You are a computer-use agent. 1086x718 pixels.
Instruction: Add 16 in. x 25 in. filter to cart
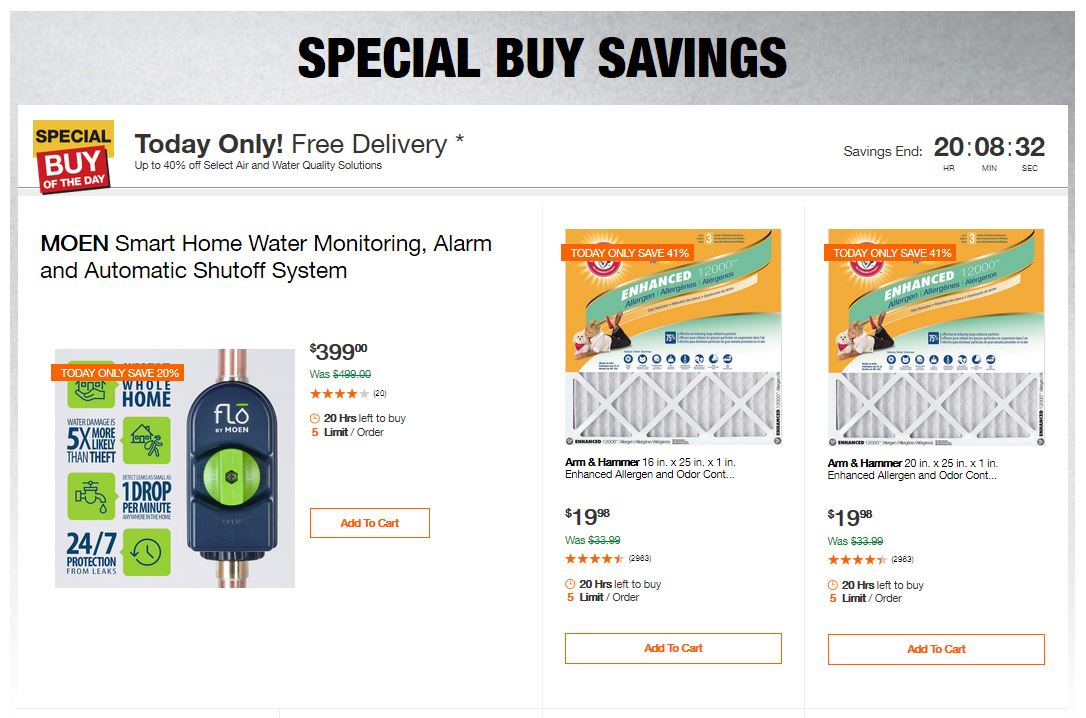pyautogui.click(x=673, y=648)
